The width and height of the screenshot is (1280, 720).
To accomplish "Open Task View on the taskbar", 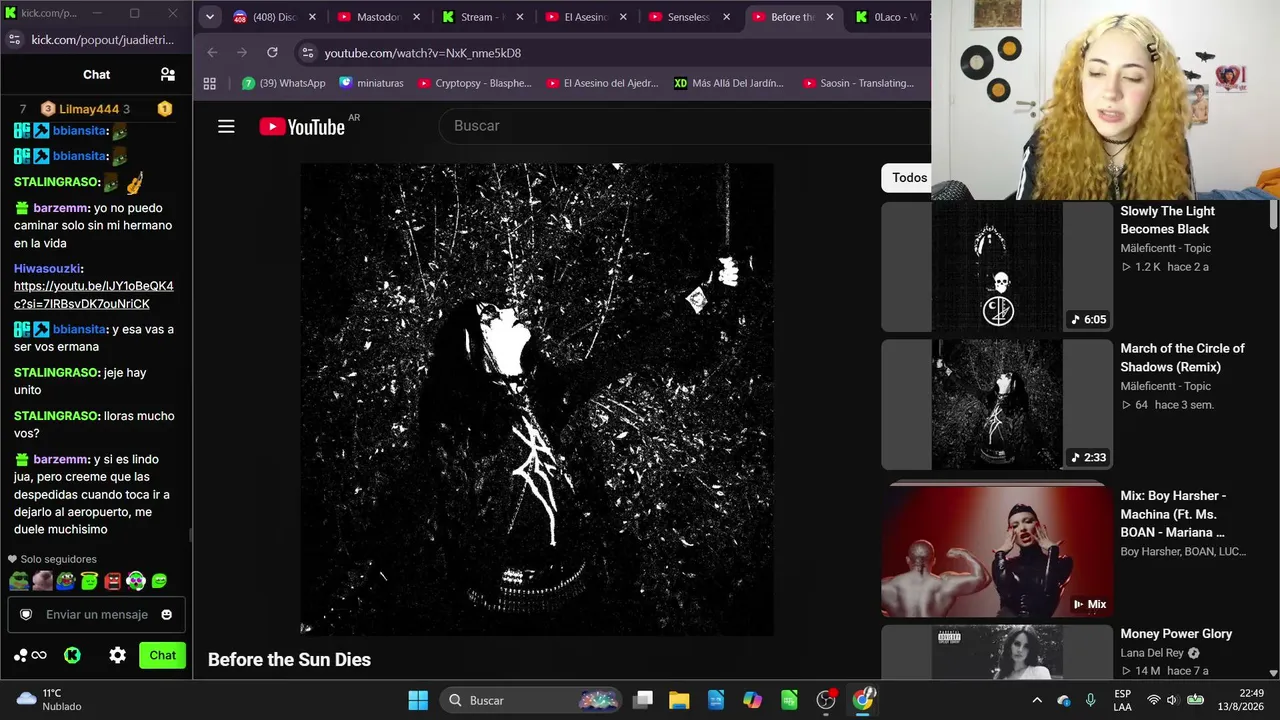I will [x=643, y=700].
